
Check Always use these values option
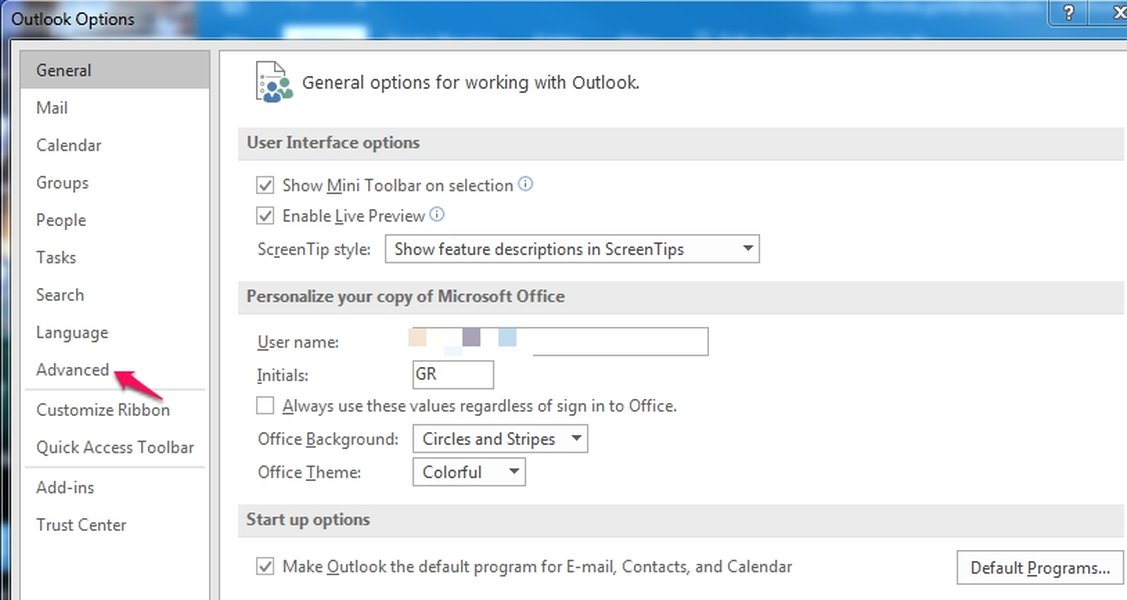pyautogui.click(x=265, y=406)
